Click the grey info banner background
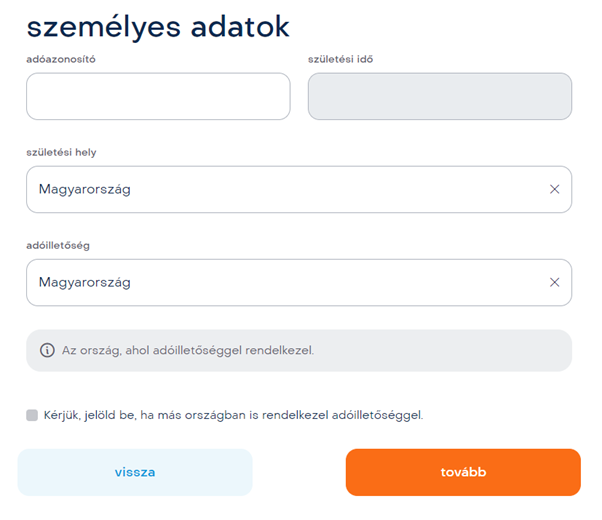602x520 pixels. [x=299, y=350]
